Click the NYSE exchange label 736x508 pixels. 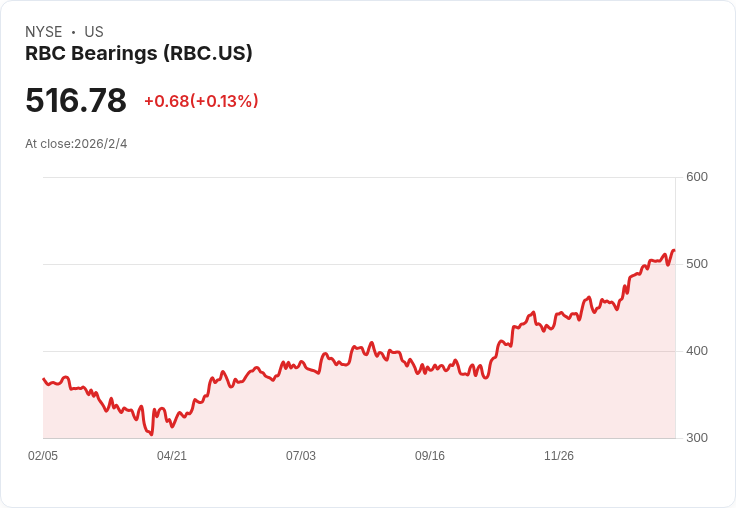tap(44, 32)
